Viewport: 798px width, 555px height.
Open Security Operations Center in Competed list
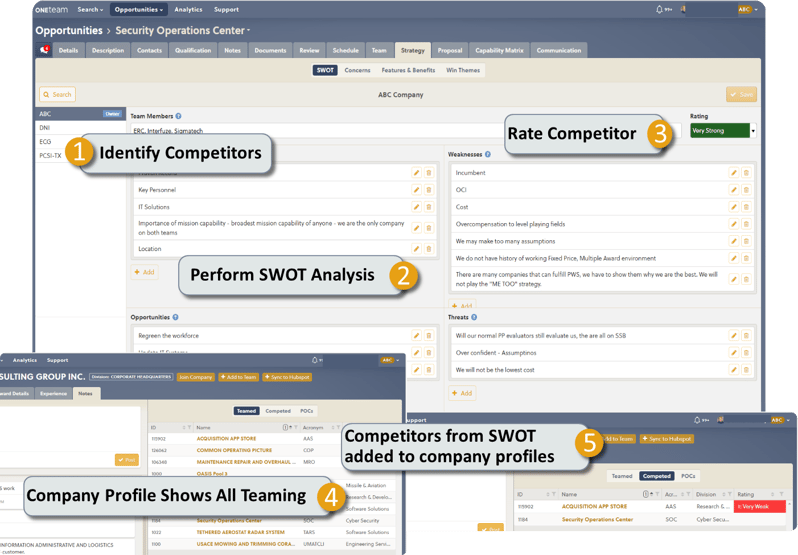[x=597, y=519]
